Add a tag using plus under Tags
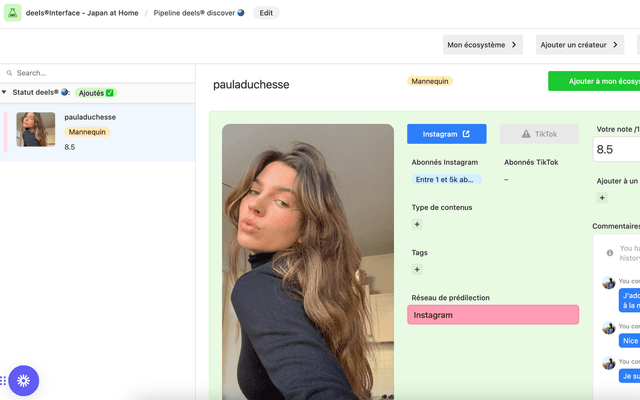This screenshot has width=640, height=400. 417,269
